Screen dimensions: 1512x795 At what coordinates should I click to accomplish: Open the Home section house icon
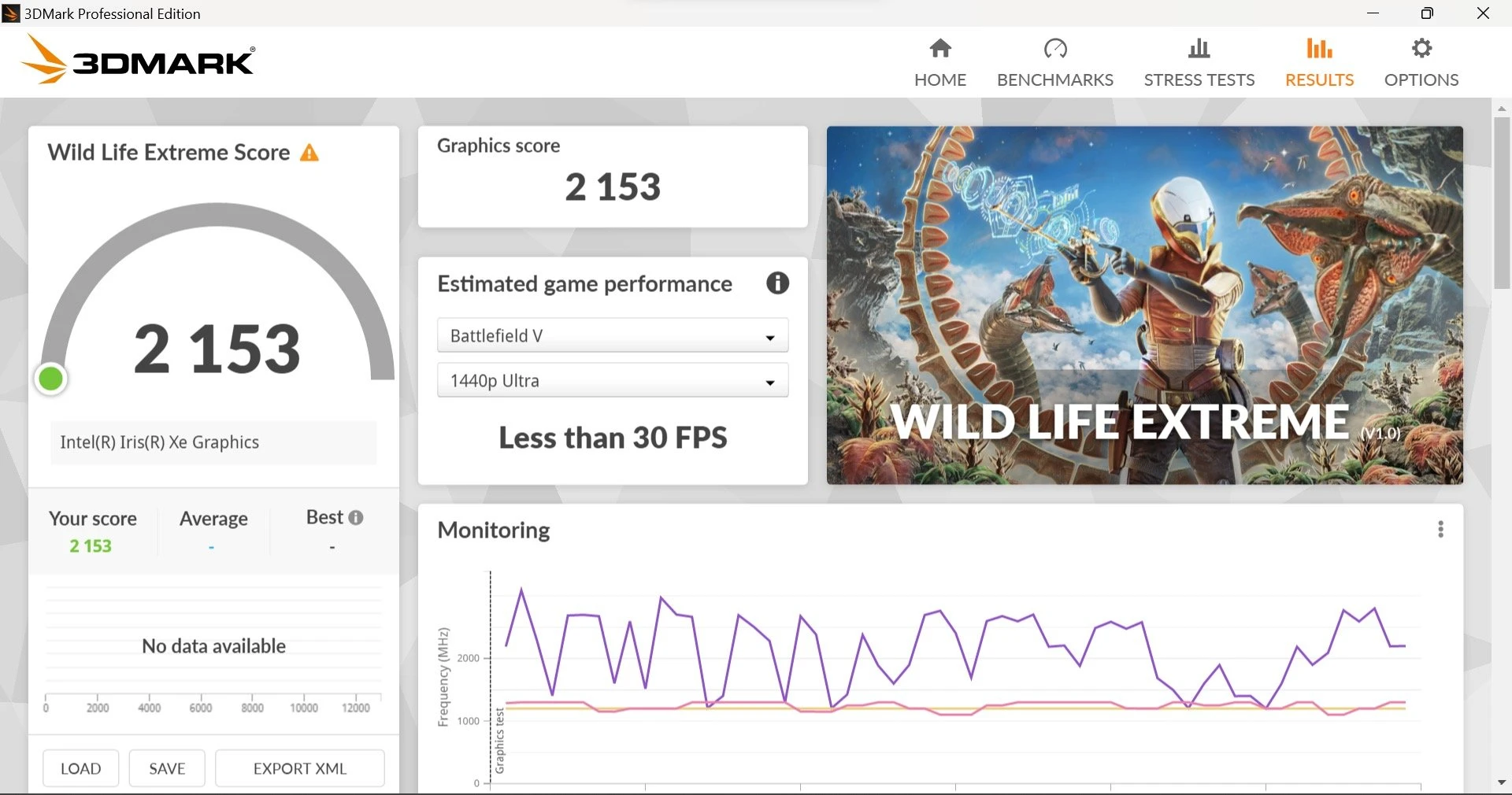coord(940,49)
